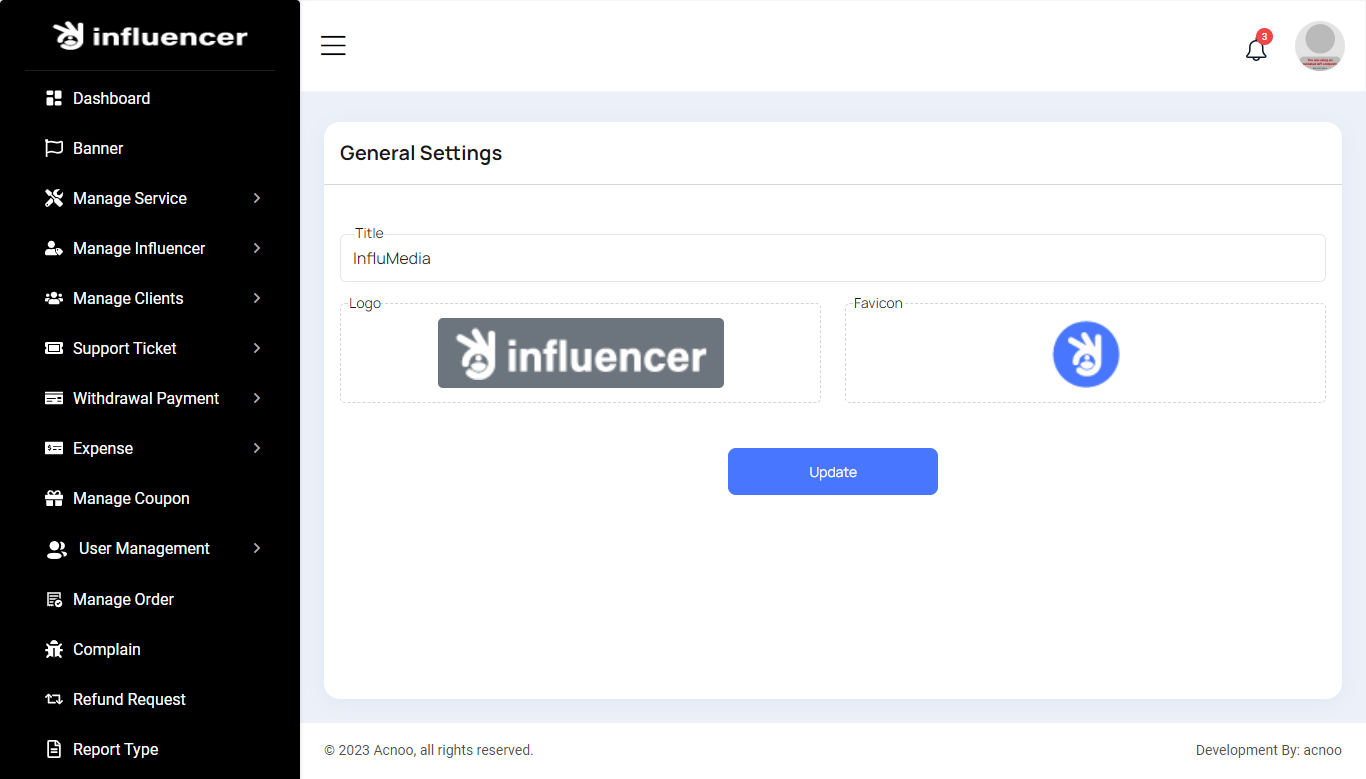Screen dimensions: 1366x779
Task: Click the Report Type document icon
Action: [54, 749]
